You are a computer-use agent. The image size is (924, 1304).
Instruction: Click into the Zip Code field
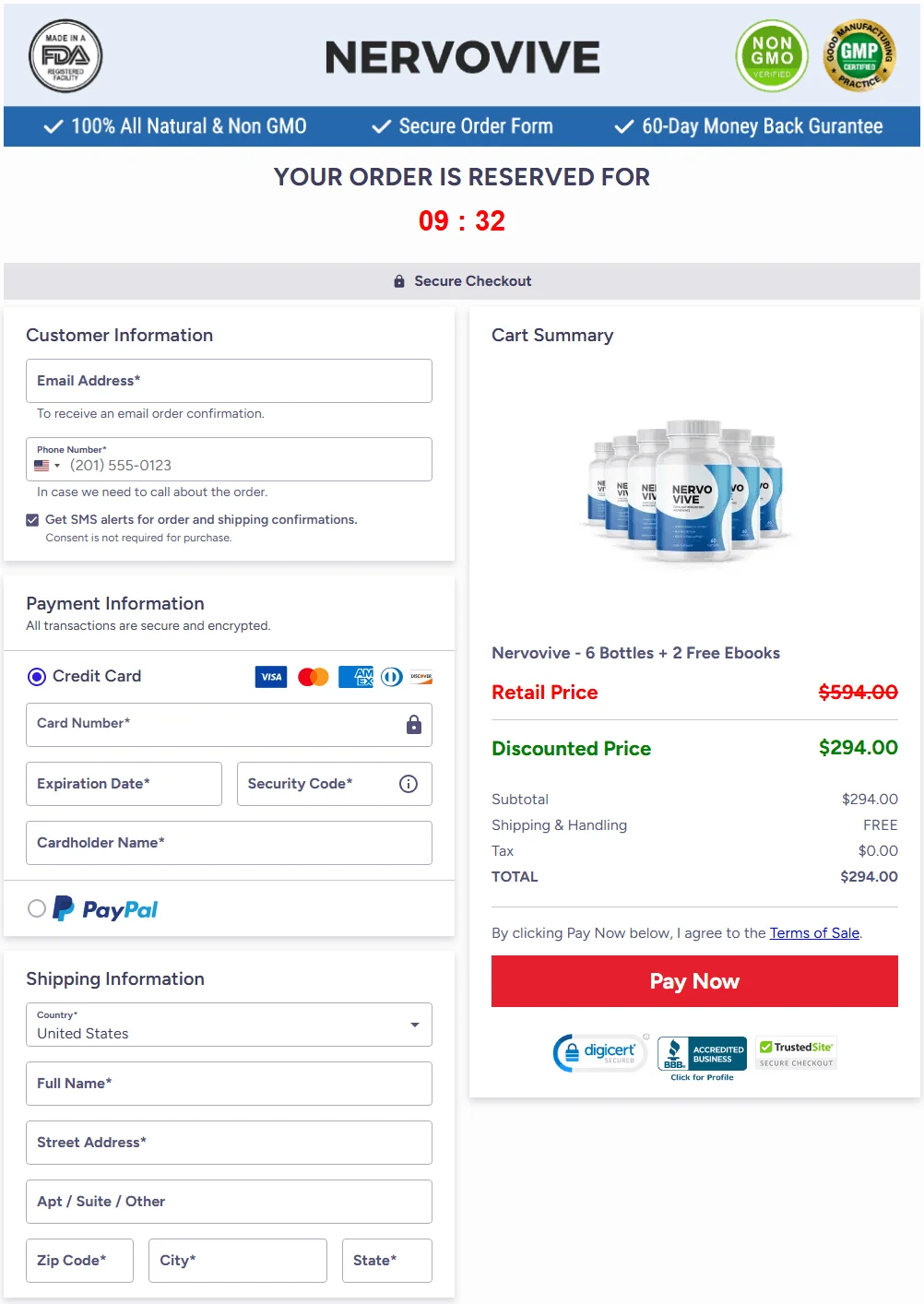point(79,1261)
